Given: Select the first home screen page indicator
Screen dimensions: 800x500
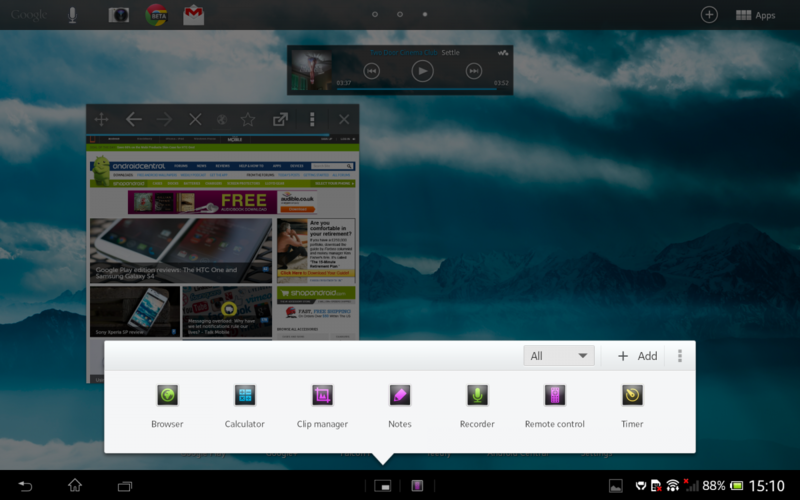Looking at the screenshot, I should click(x=375, y=14).
